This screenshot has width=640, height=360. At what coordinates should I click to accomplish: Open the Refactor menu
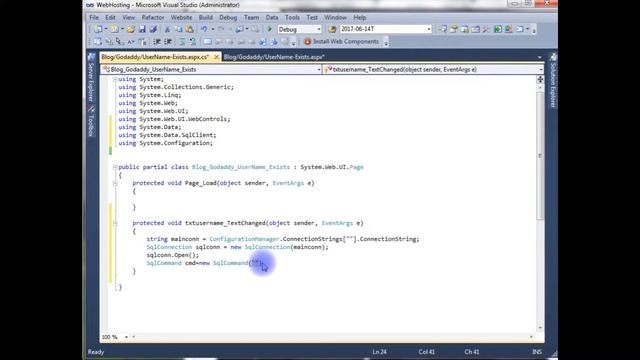tap(153, 18)
